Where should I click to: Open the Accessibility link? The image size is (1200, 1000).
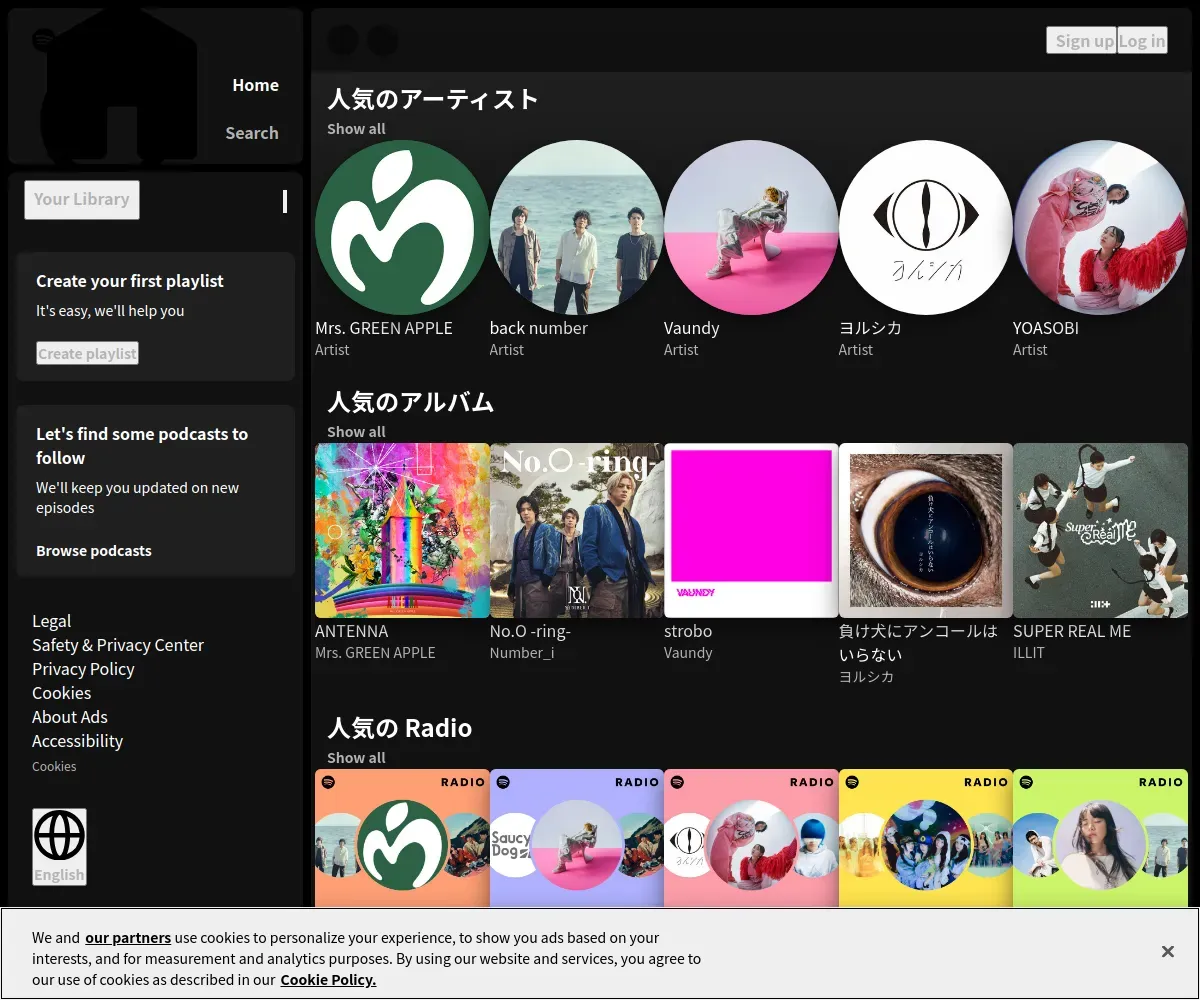point(77,741)
